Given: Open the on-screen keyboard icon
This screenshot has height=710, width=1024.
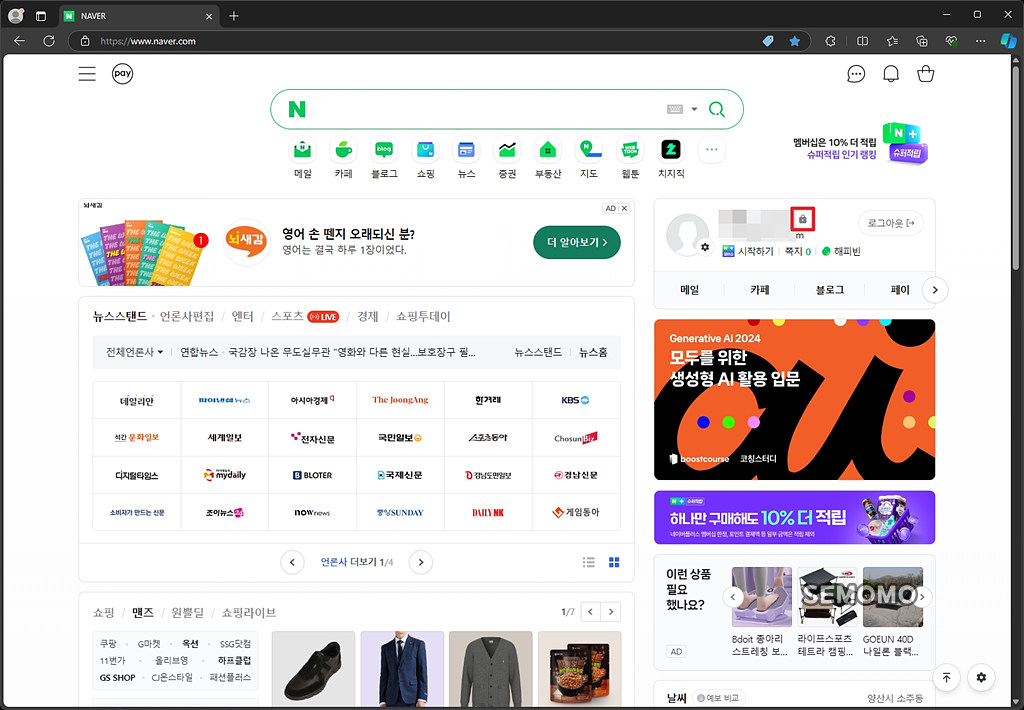Looking at the screenshot, I should (x=675, y=109).
